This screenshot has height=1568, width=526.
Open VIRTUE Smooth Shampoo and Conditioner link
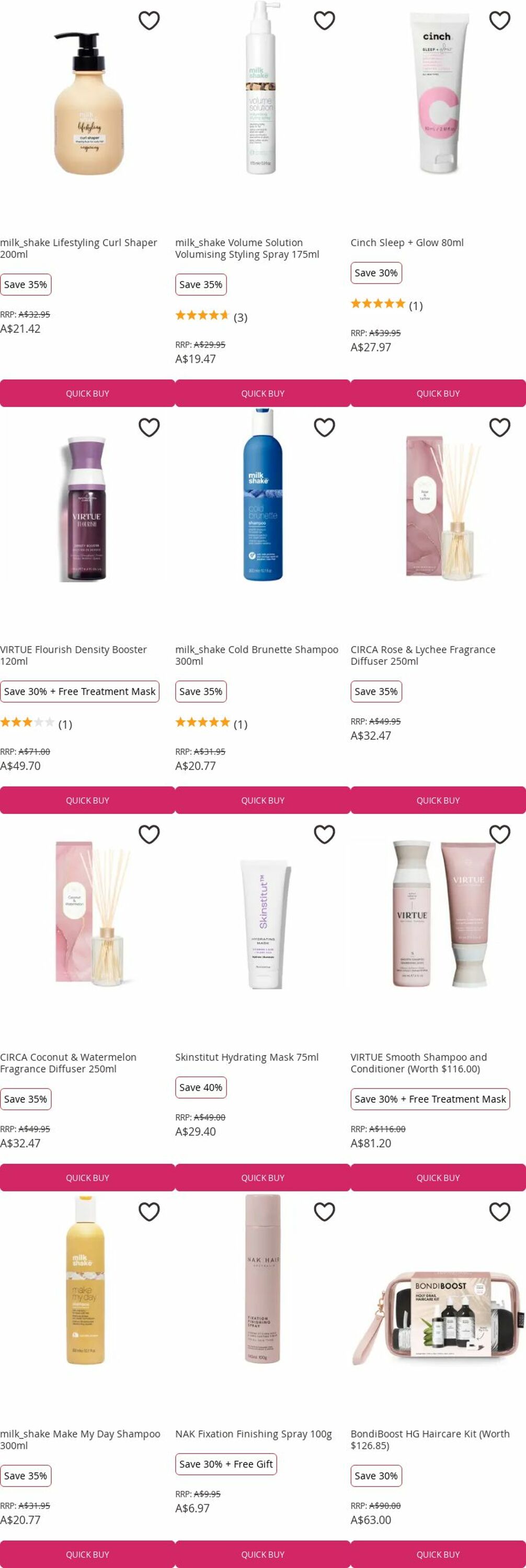pos(419,1063)
